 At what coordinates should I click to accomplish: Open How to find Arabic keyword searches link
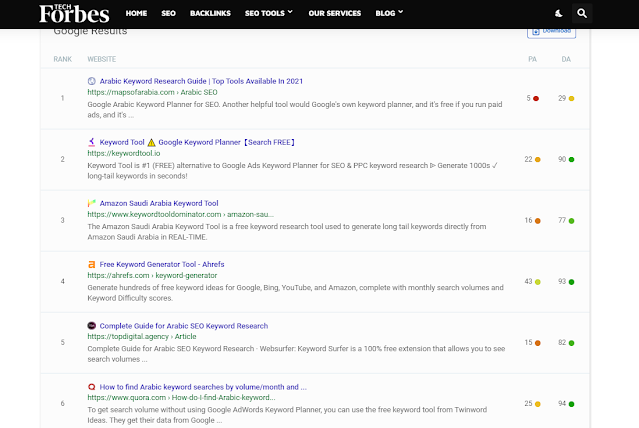tap(203, 387)
